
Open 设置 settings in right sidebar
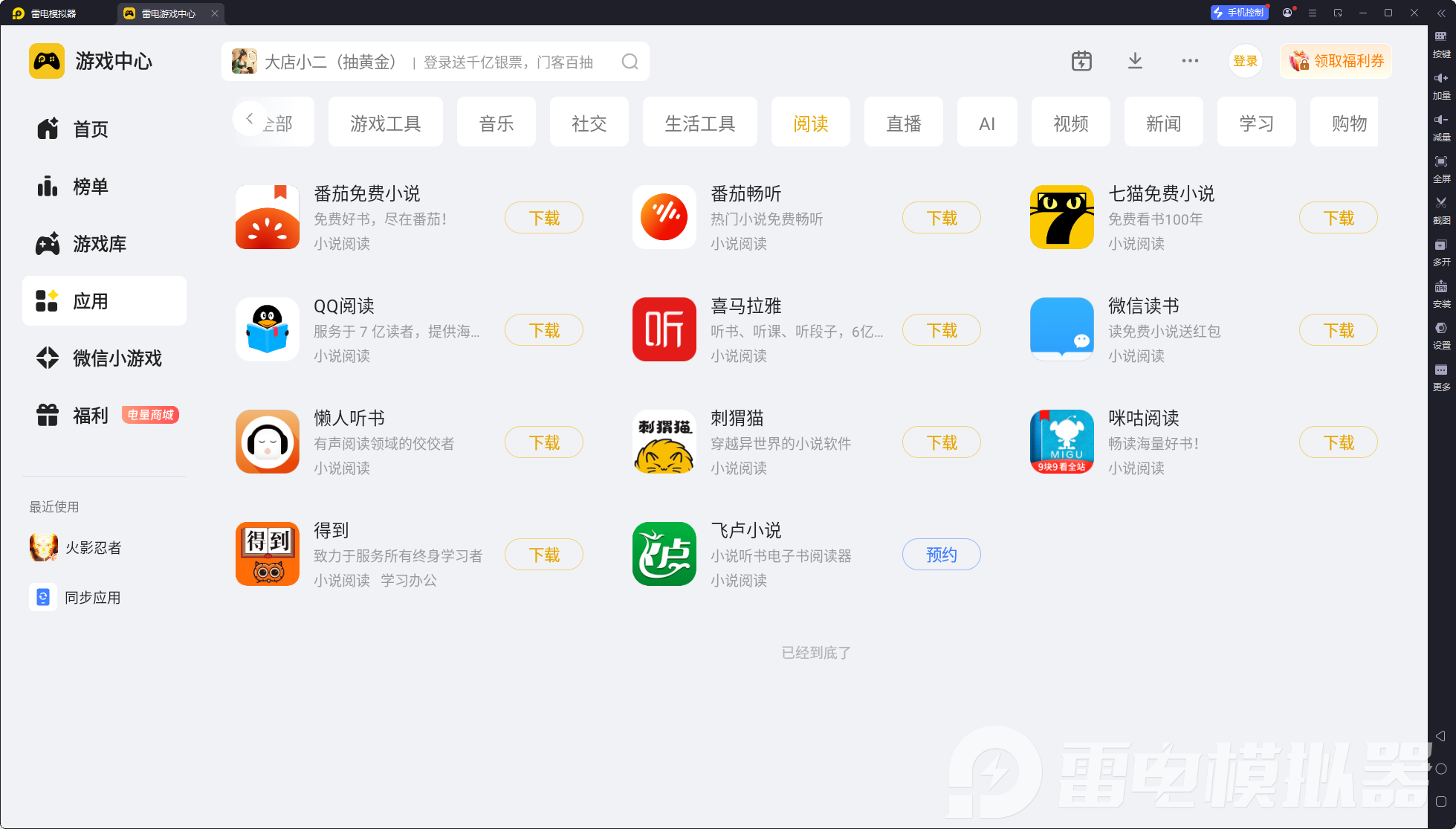[x=1441, y=335]
